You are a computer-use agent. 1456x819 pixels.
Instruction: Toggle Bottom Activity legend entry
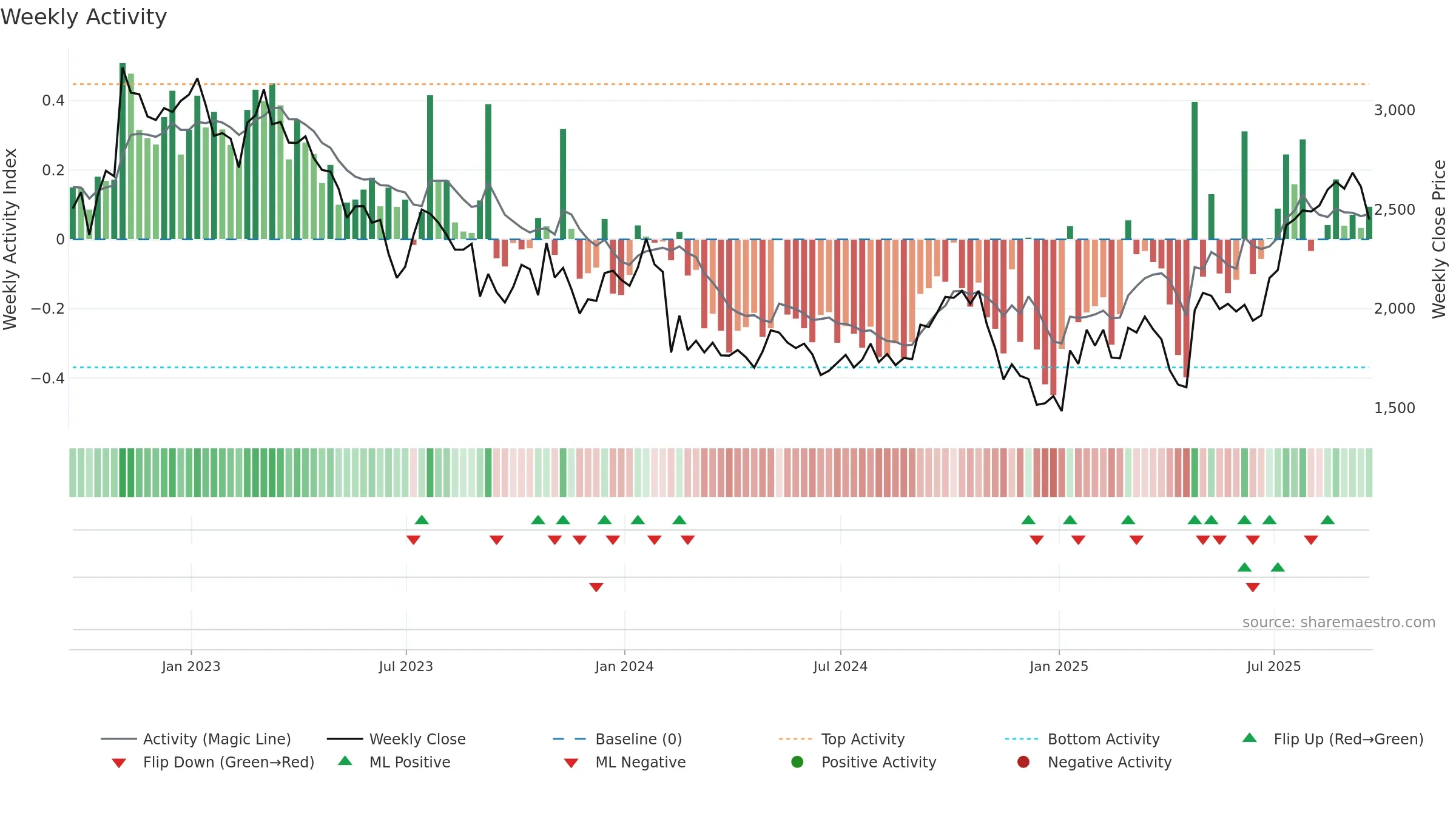point(1082,739)
